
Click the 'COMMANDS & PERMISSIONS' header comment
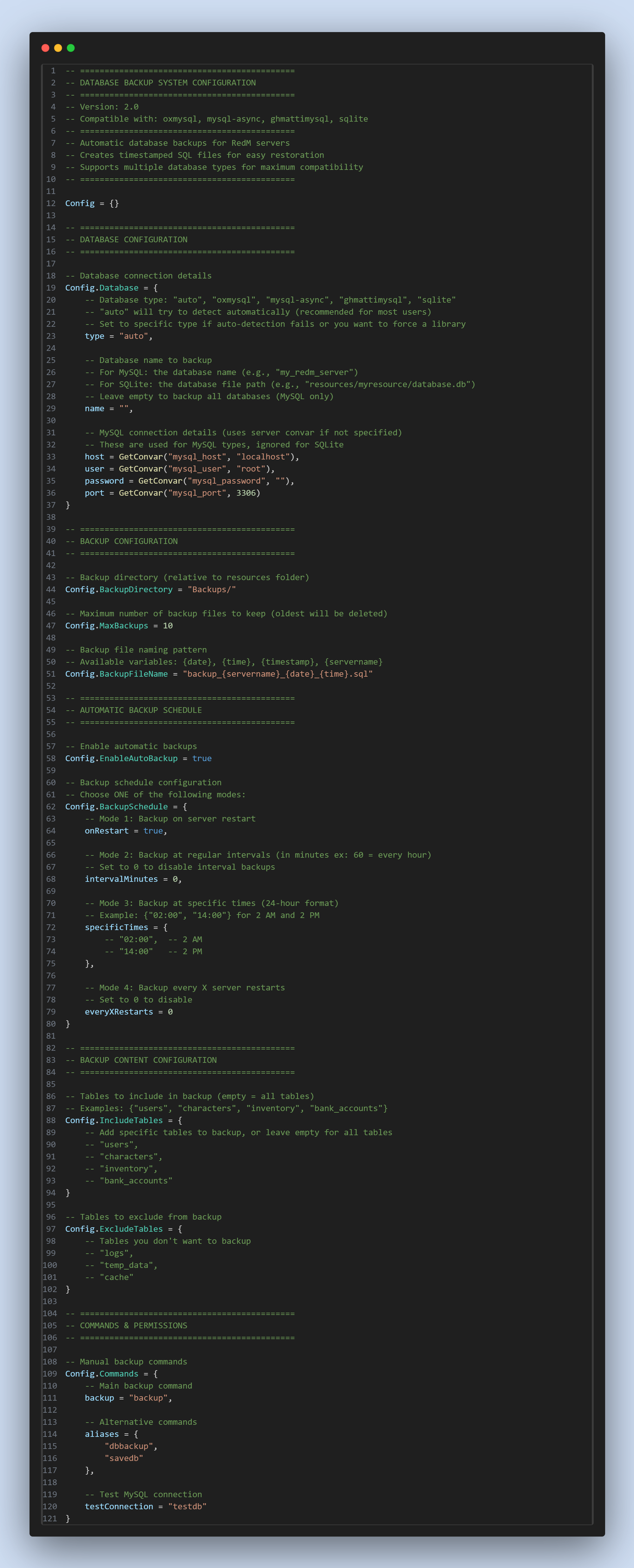pyautogui.click(x=127, y=1326)
